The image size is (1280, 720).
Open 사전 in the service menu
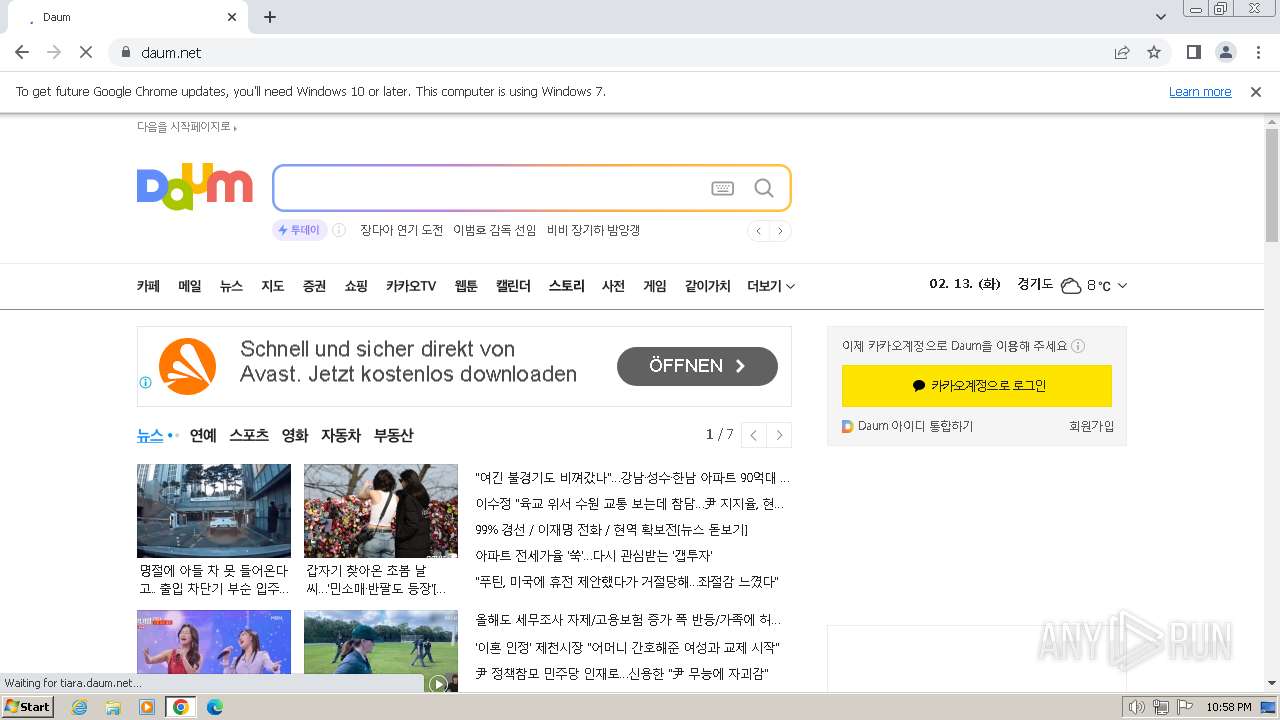coord(613,286)
